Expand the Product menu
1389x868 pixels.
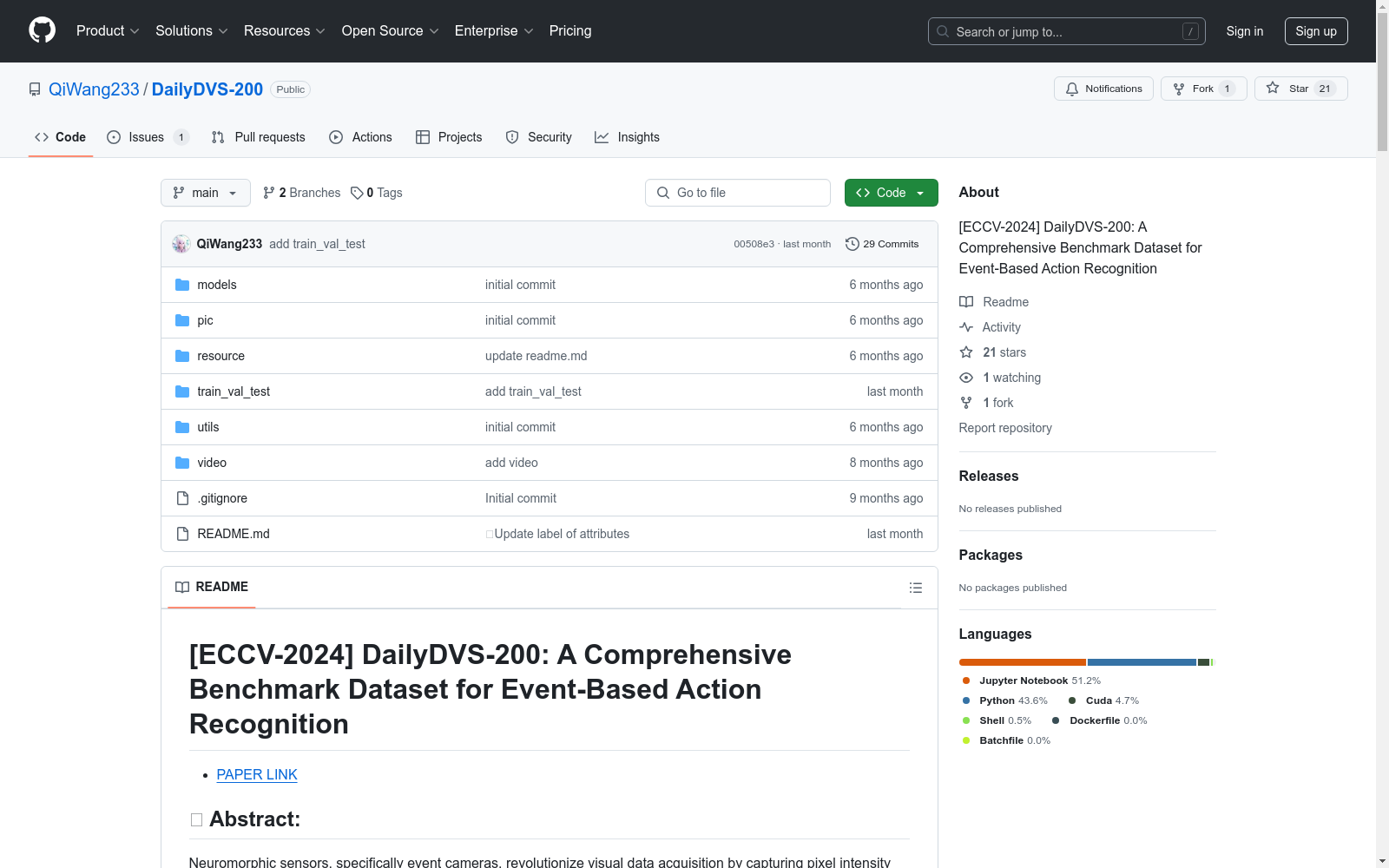coord(108,30)
